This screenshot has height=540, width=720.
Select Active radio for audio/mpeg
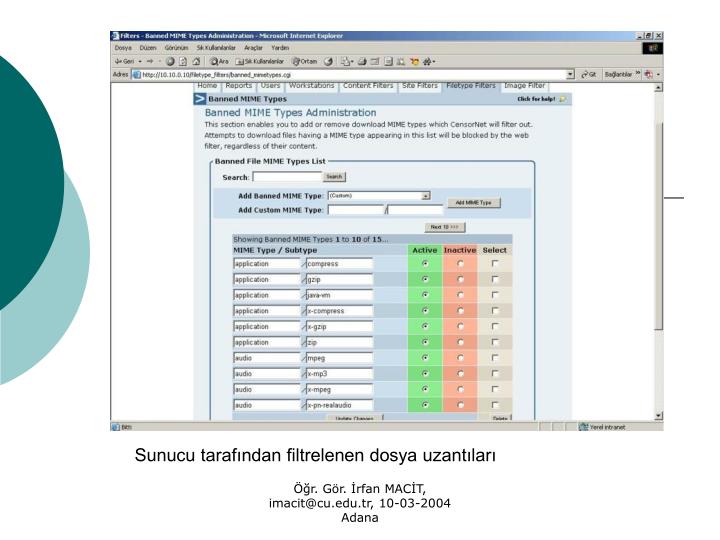pyautogui.click(x=425, y=358)
